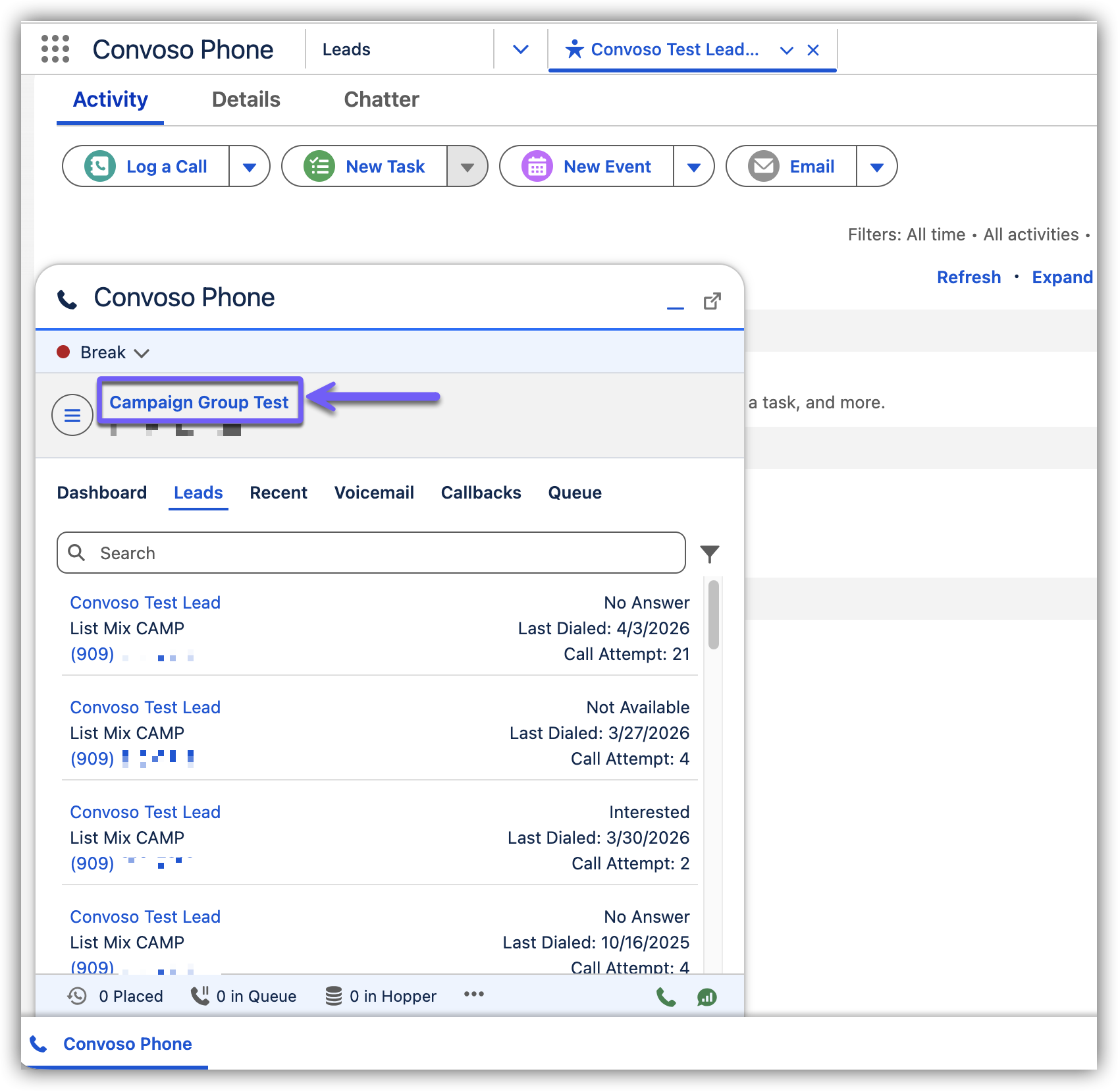Screen dimensions: 1118x1092
Task: Click the lead Search input field
Action: pos(371,553)
